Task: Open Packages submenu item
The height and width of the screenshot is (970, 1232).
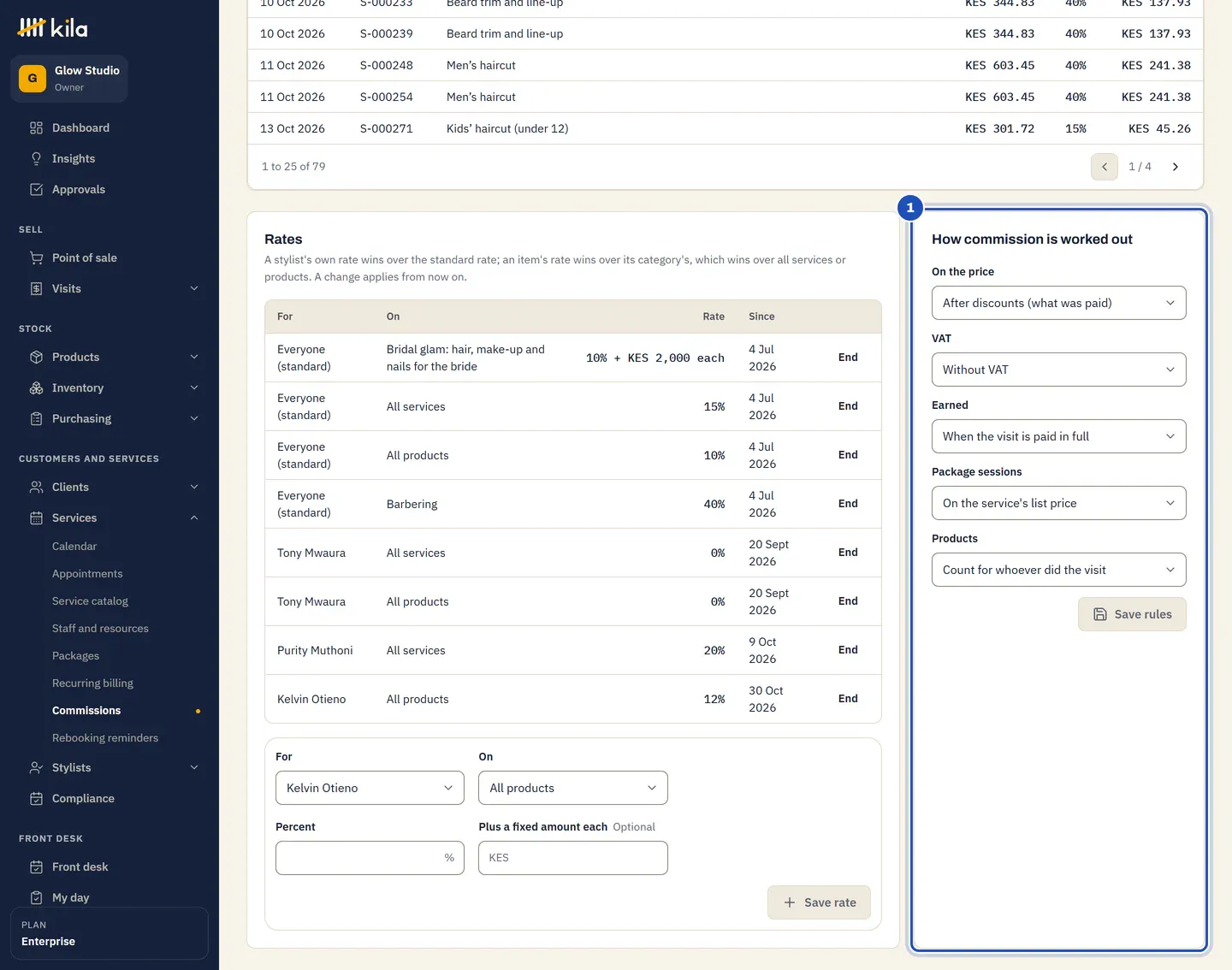Action: click(75, 655)
